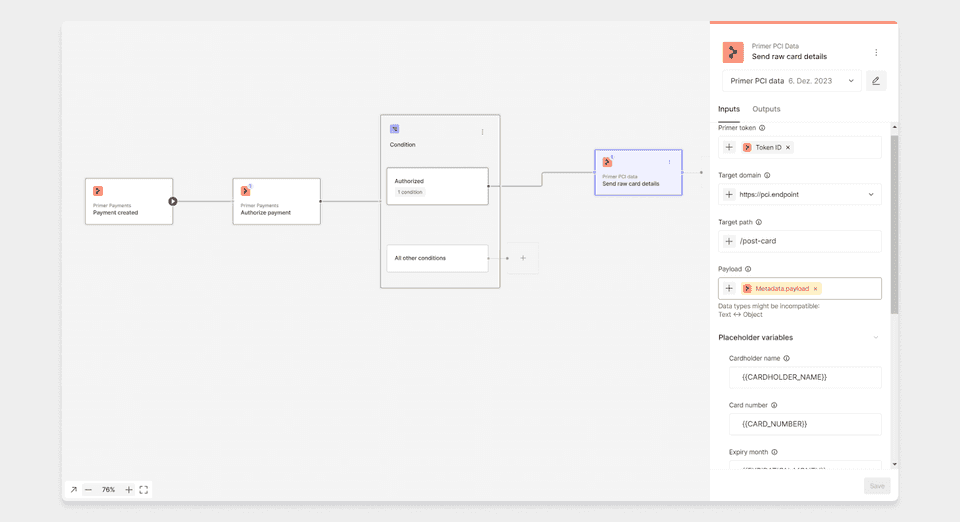Screen dimensions: 960x522
Task: Select the All other conditions branch
Action: tap(437, 258)
